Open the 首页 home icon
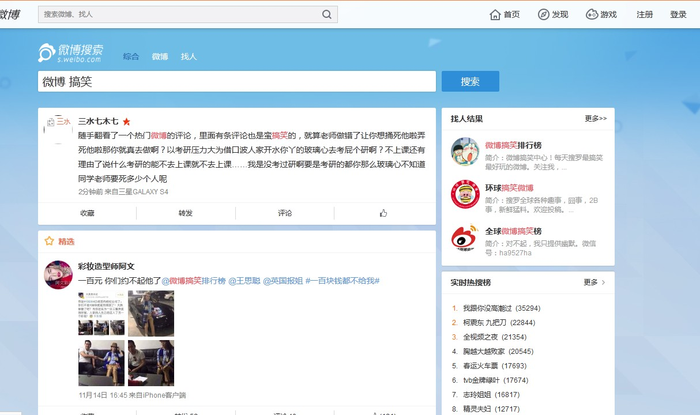Viewport: 700px width, 415px height. pyautogui.click(x=495, y=15)
